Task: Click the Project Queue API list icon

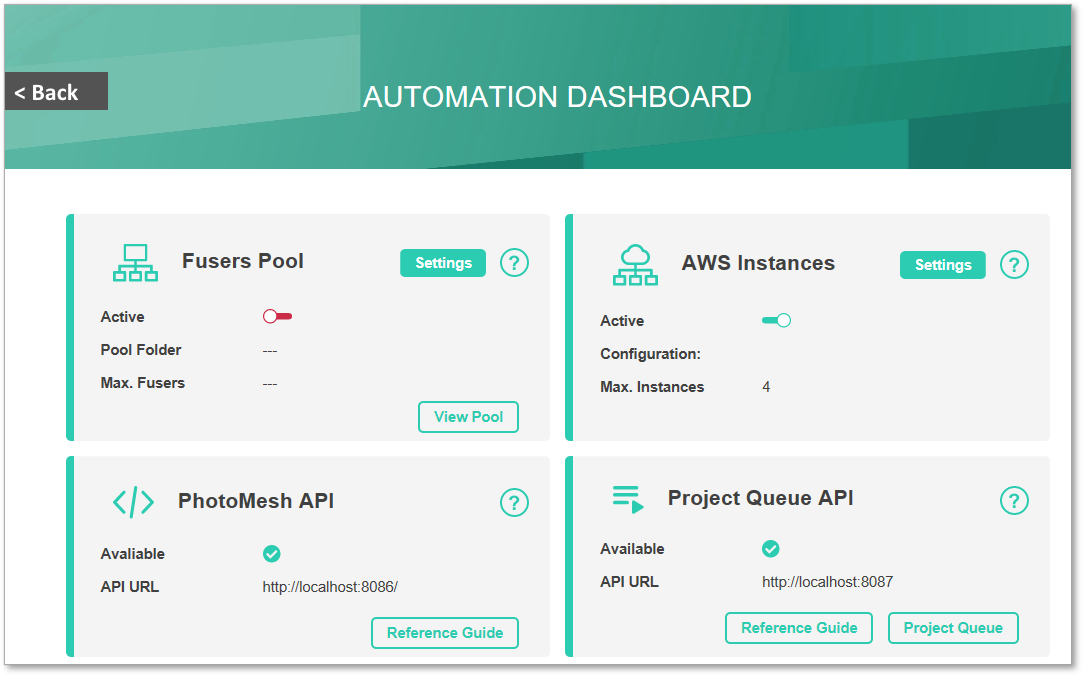Action: (628, 499)
